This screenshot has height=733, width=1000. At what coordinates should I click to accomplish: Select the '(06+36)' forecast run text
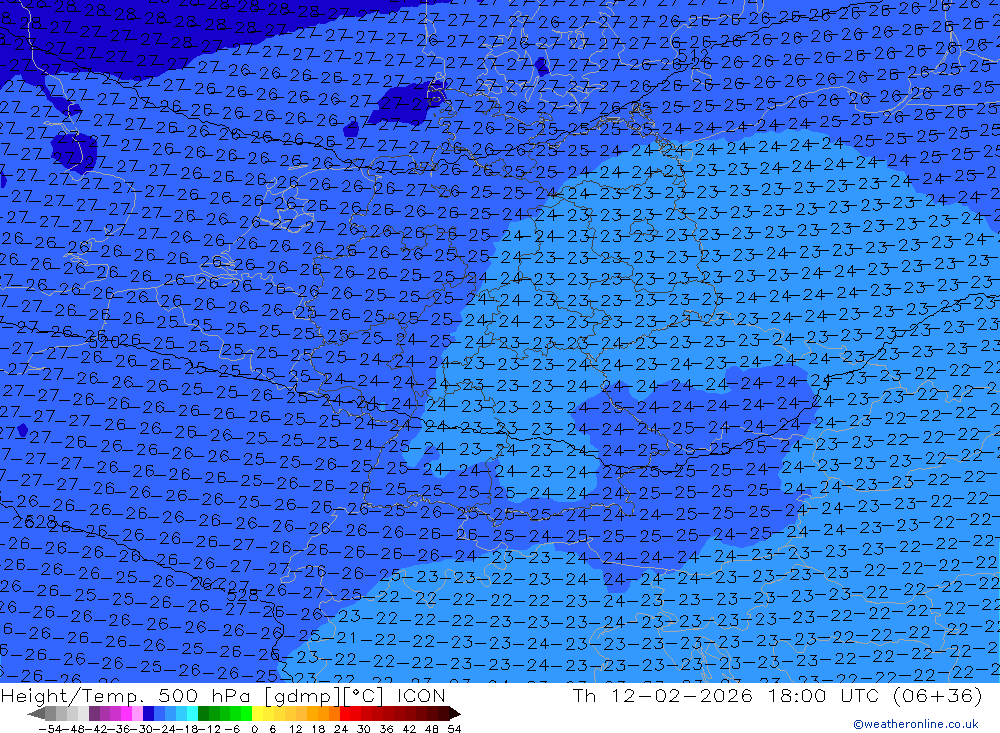pyautogui.click(x=937, y=695)
